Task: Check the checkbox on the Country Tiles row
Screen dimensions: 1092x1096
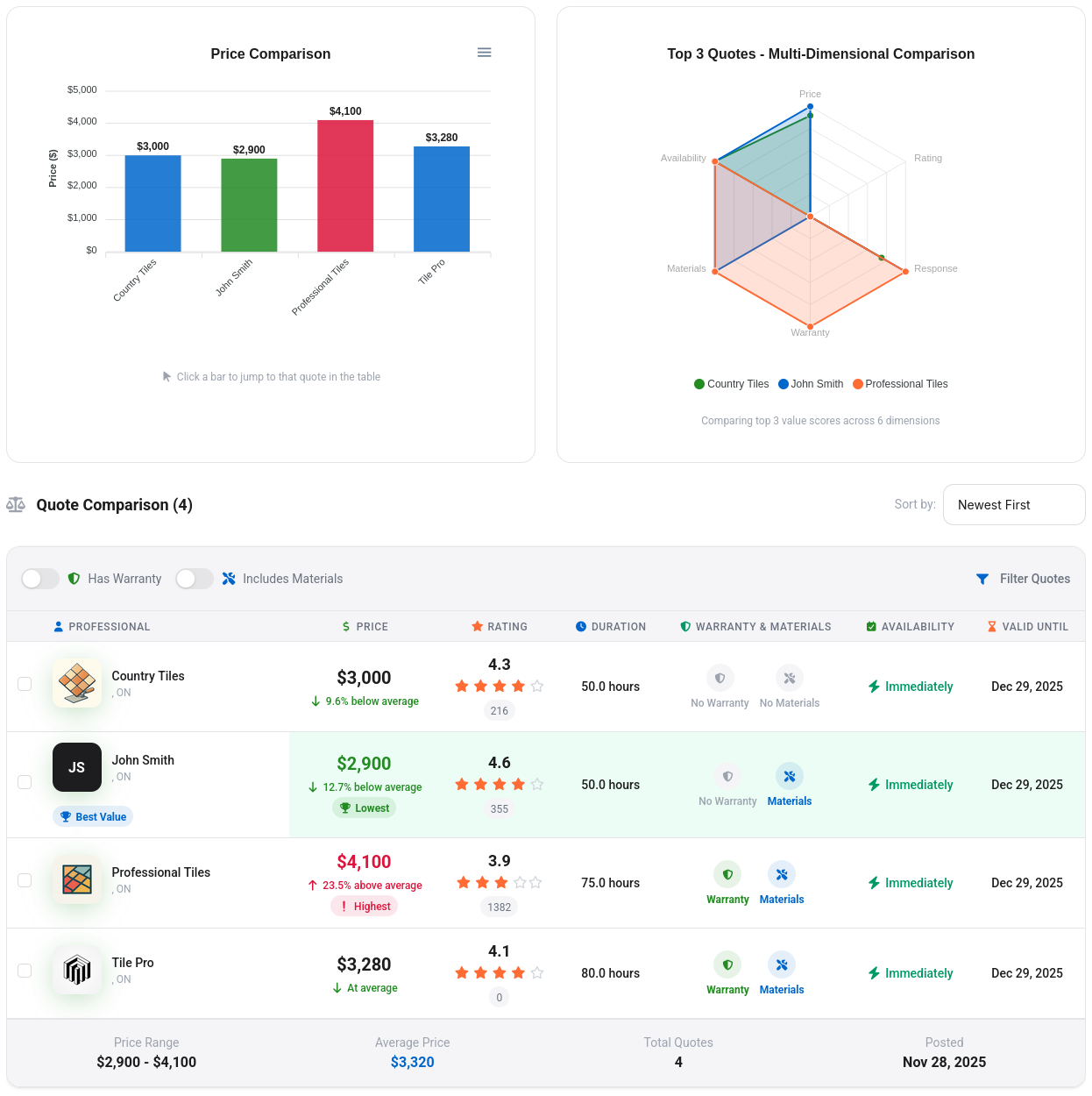Action: tap(25, 684)
